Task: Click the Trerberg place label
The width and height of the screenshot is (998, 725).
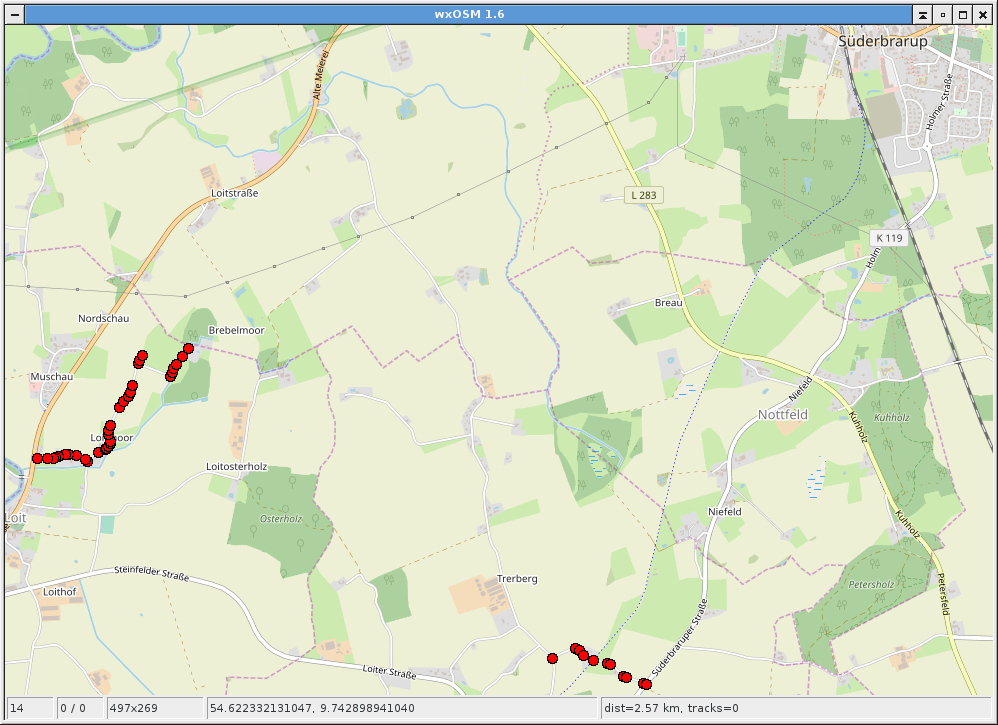Action: click(x=517, y=579)
